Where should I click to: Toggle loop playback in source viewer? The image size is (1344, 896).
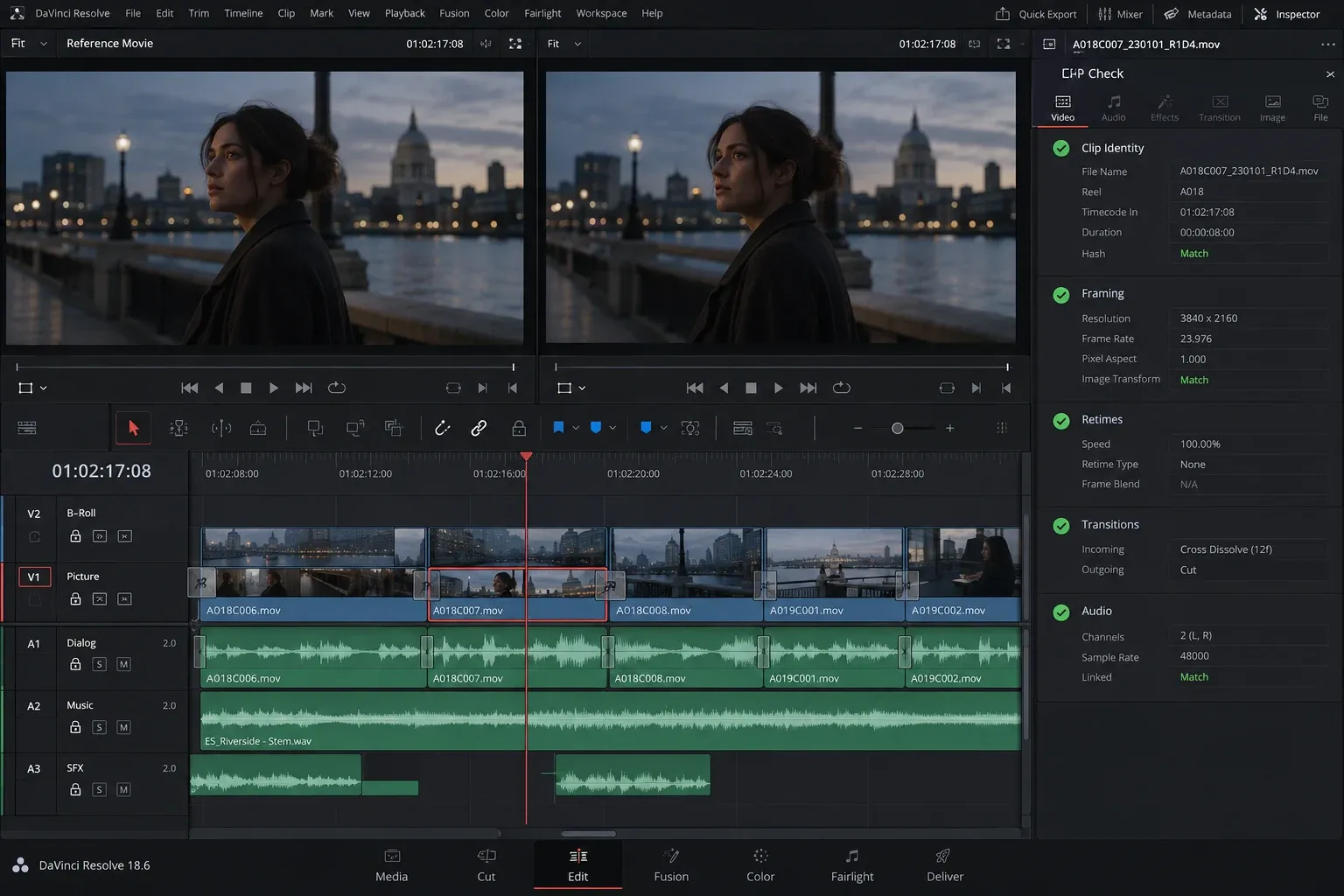point(337,388)
